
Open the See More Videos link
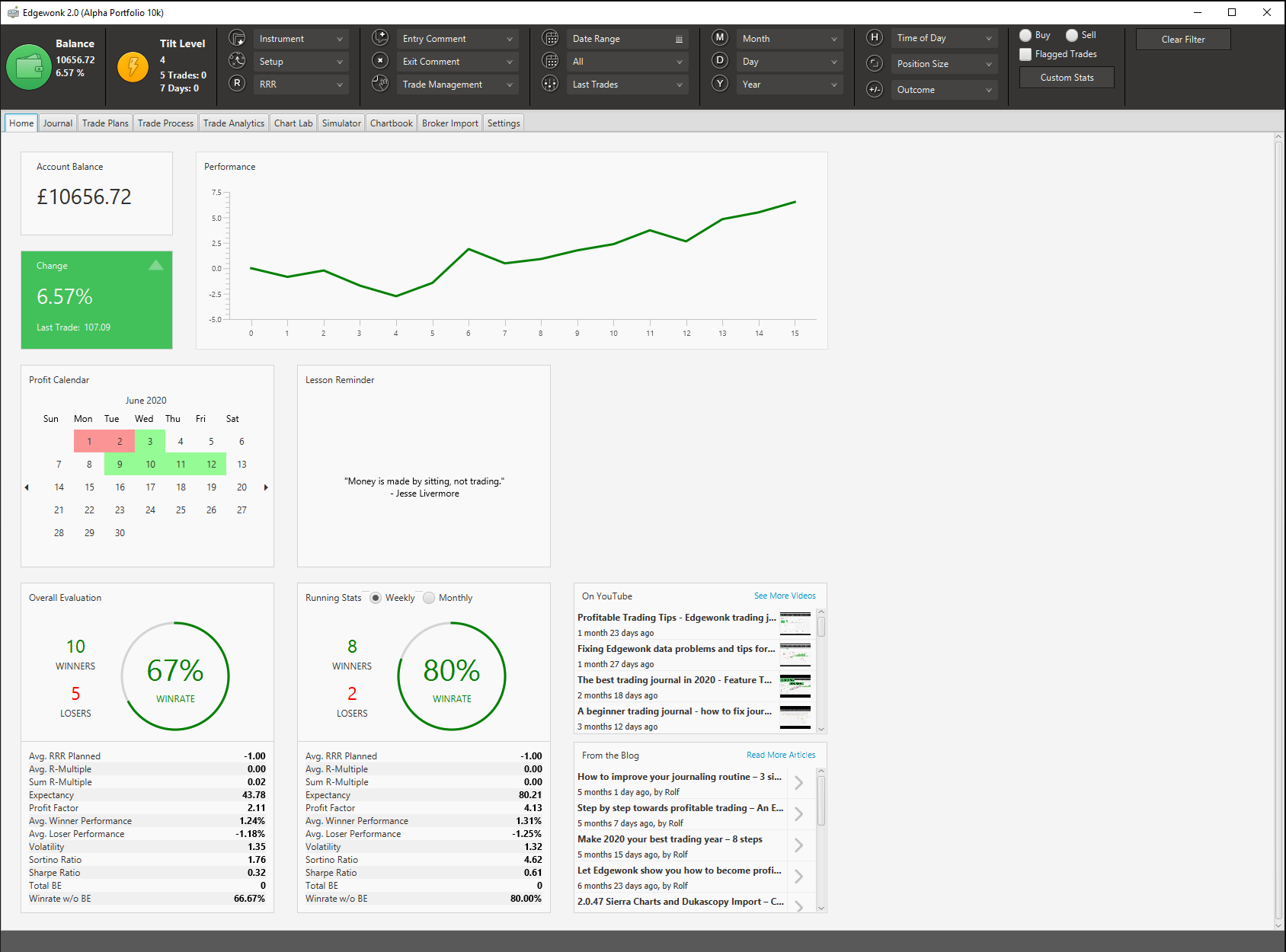pyautogui.click(x=785, y=596)
